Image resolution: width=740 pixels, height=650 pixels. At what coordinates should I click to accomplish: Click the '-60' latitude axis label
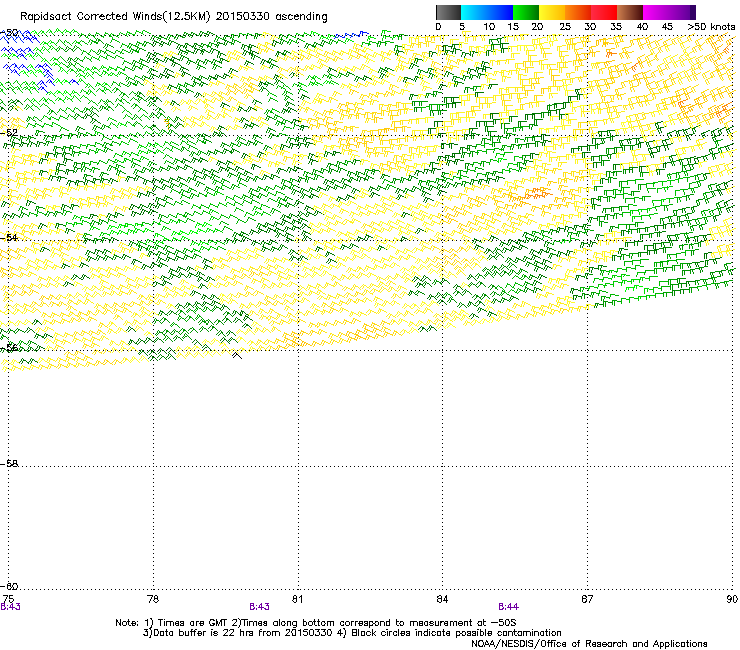(9, 587)
